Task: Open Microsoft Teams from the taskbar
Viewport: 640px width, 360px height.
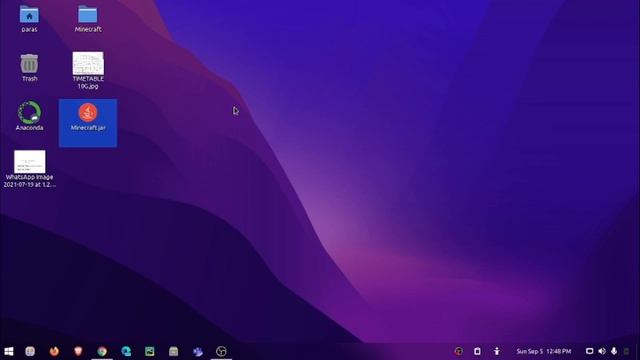Action: coord(198,351)
